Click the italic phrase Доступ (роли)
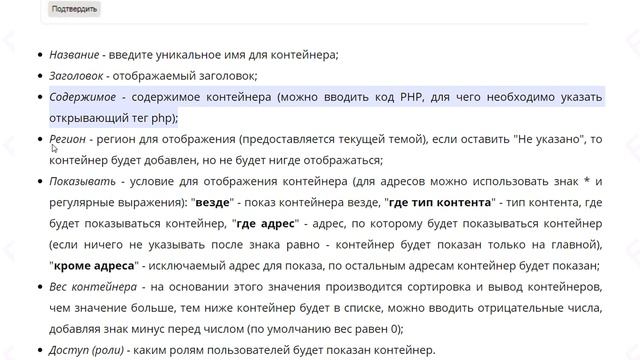This screenshot has height=360, width=640. [x=87, y=350]
